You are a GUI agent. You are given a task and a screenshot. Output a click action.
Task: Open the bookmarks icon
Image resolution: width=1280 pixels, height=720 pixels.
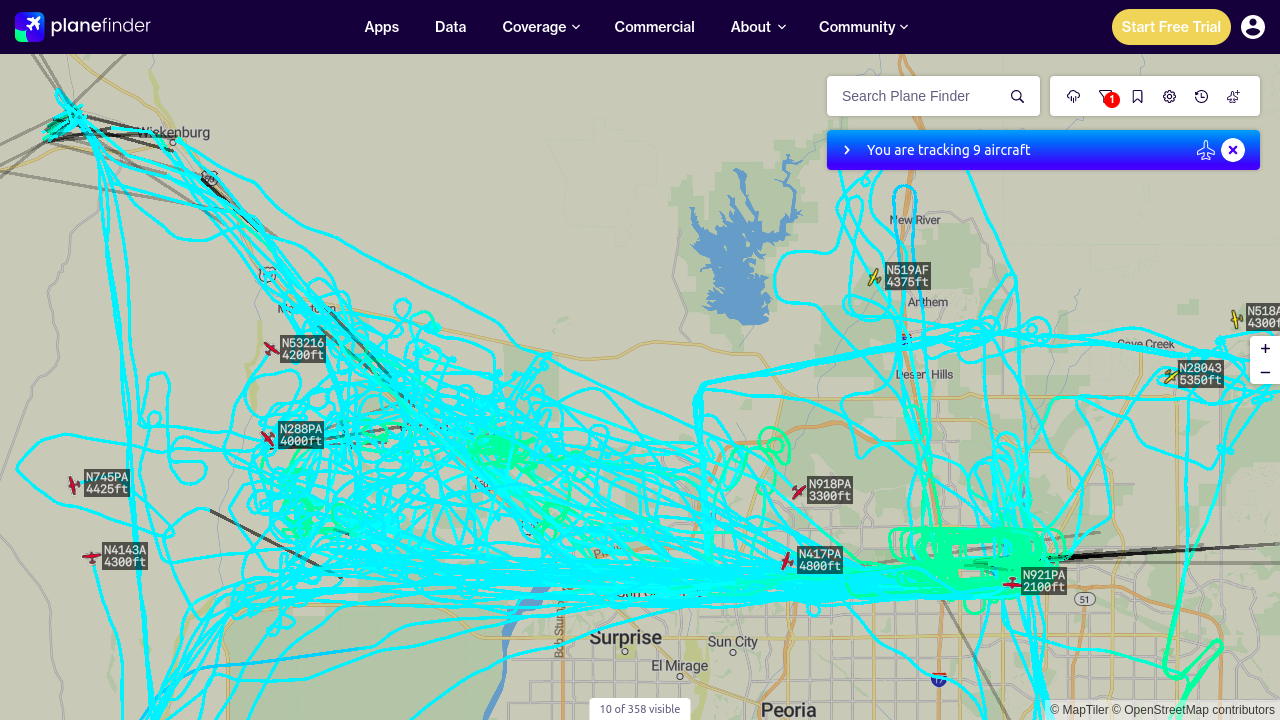(1138, 96)
